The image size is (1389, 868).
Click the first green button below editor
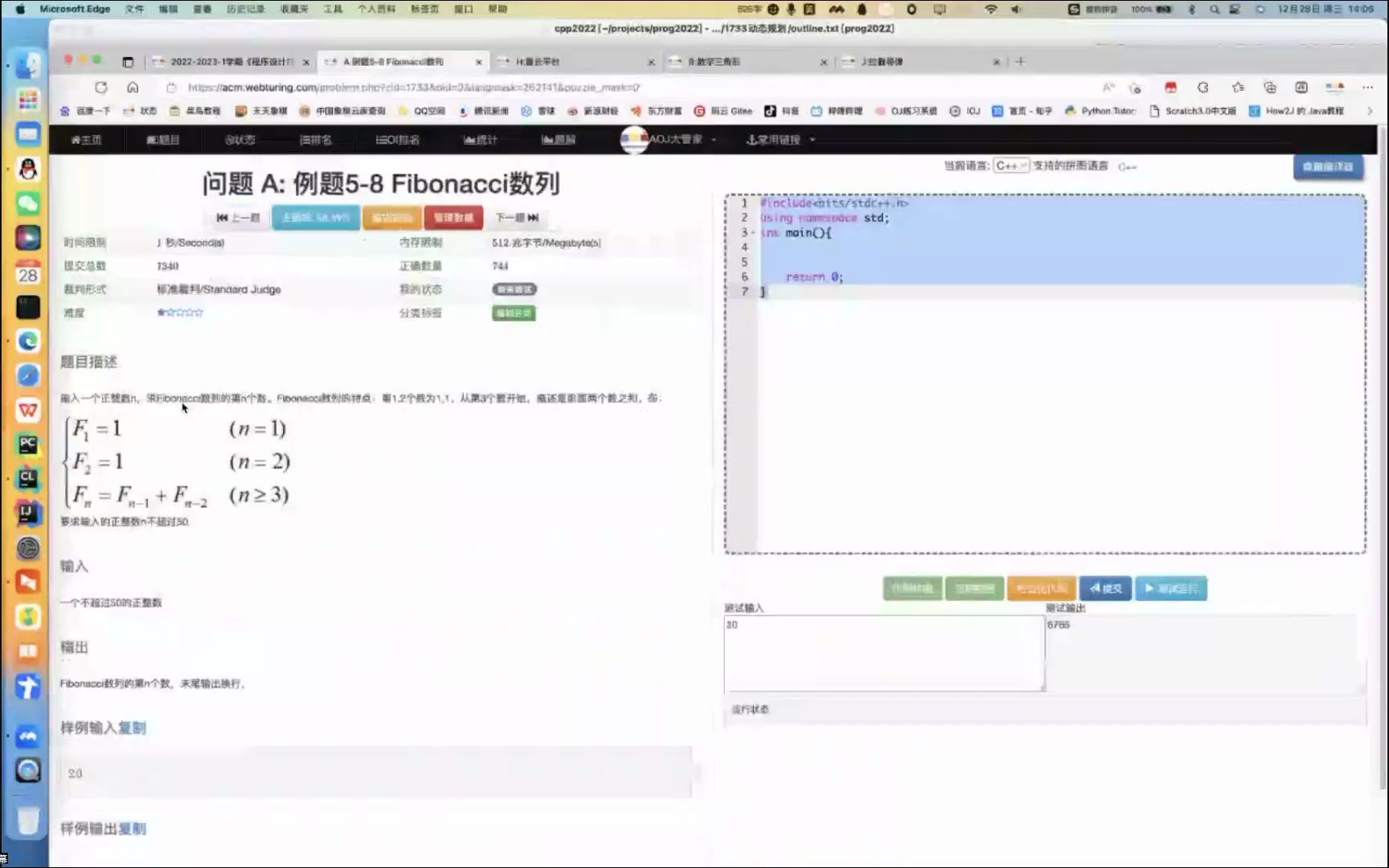(x=912, y=588)
